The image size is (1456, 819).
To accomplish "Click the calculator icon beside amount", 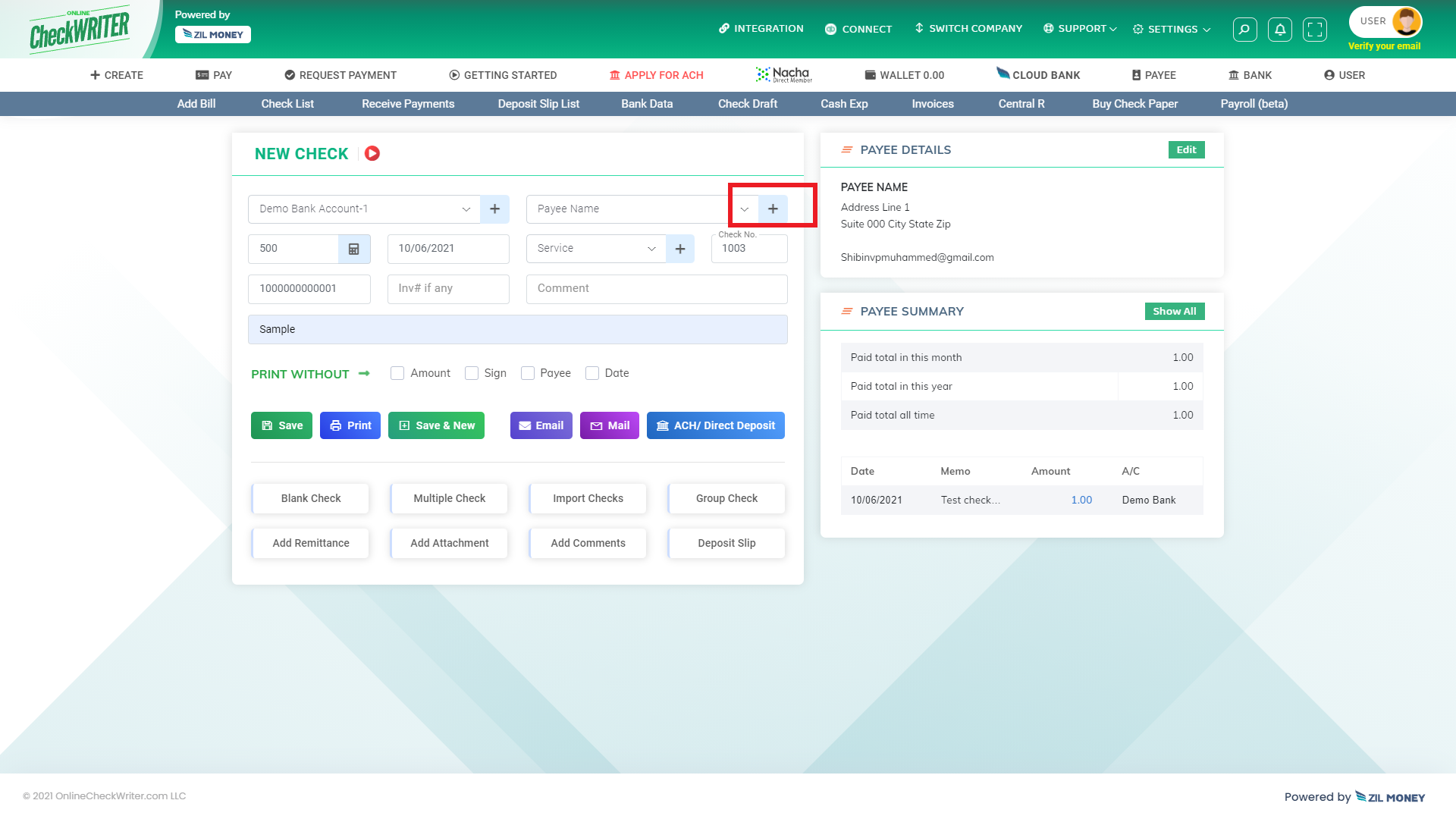I will pyautogui.click(x=353, y=249).
